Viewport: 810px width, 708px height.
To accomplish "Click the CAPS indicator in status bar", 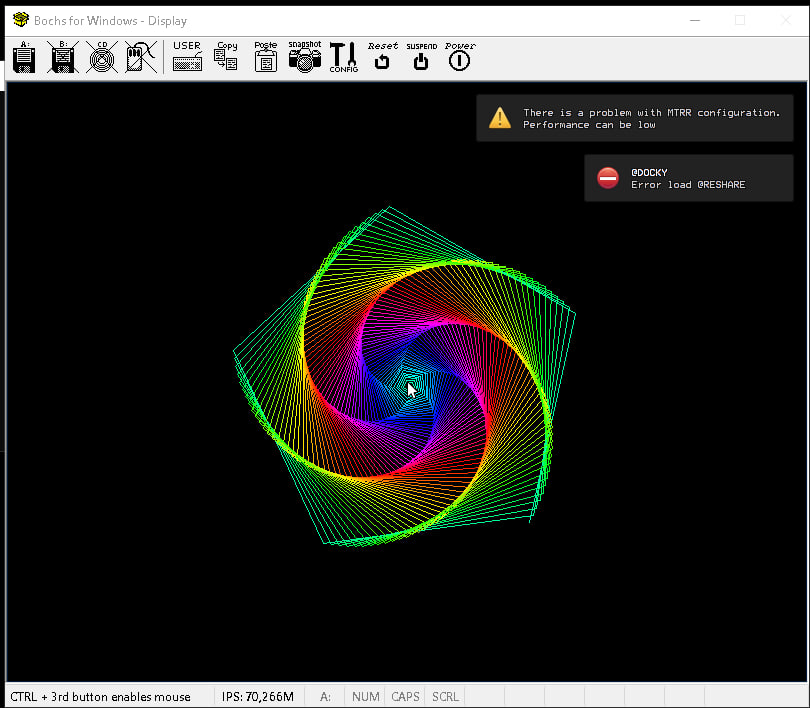I will click(x=405, y=696).
